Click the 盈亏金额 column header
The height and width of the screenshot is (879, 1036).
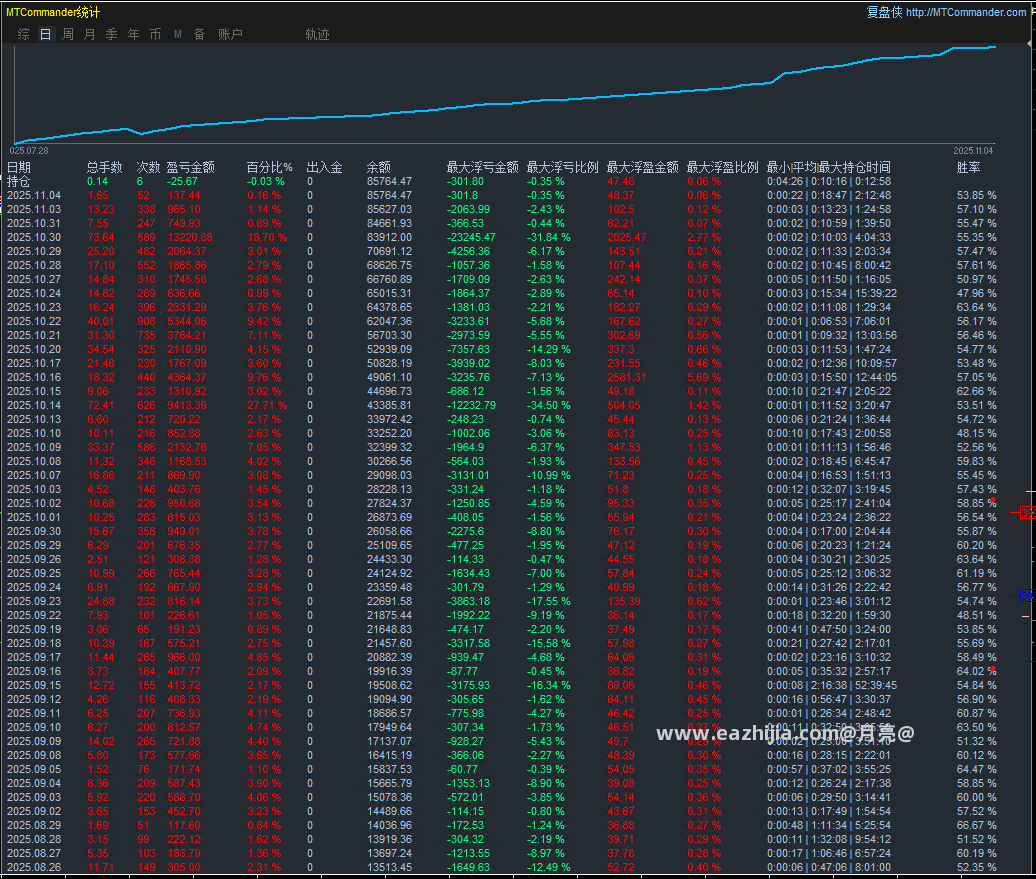coord(190,167)
